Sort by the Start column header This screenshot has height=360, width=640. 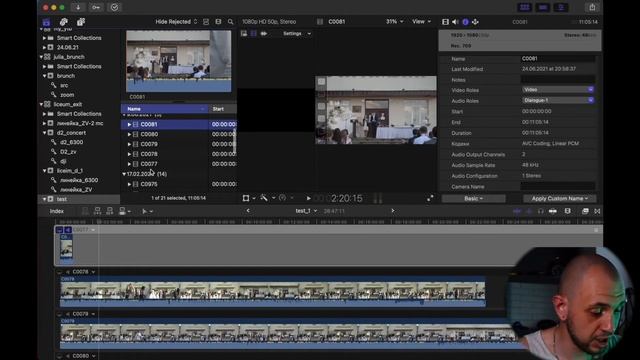(x=223, y=109)
